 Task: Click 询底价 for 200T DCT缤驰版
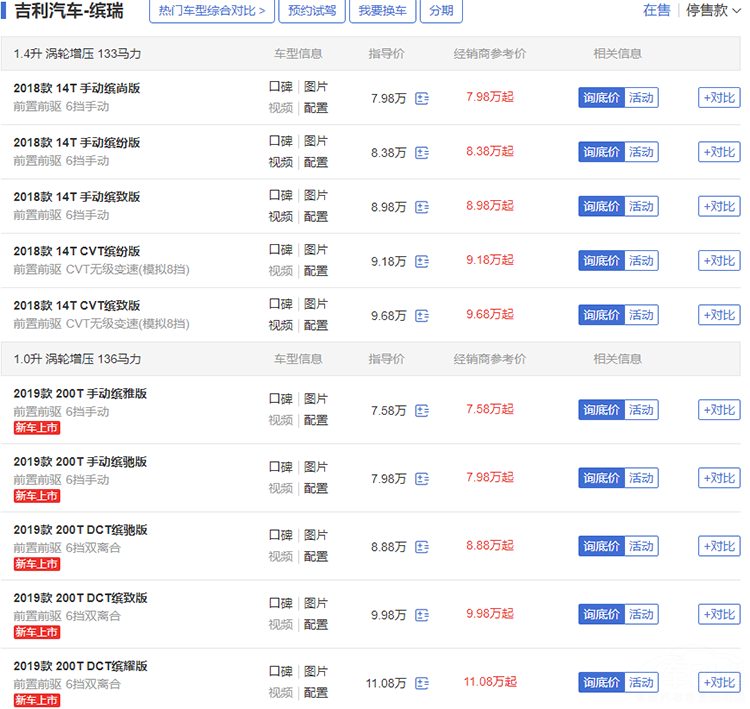(x=601, y=546)
